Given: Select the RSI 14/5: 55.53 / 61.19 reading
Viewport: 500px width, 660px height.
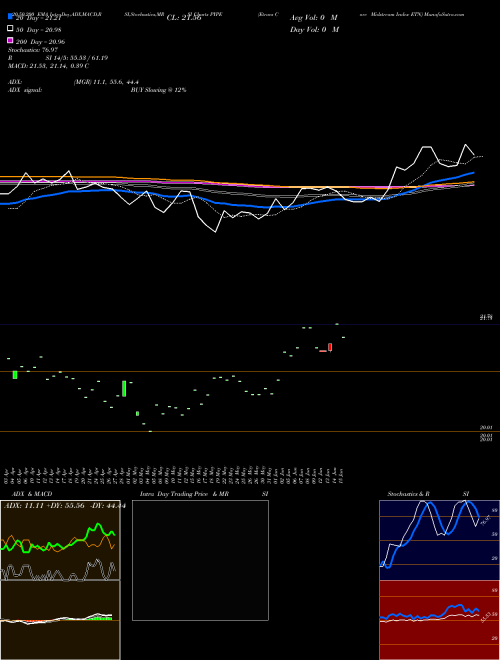Looking at the screenshot, I should 58,58.
